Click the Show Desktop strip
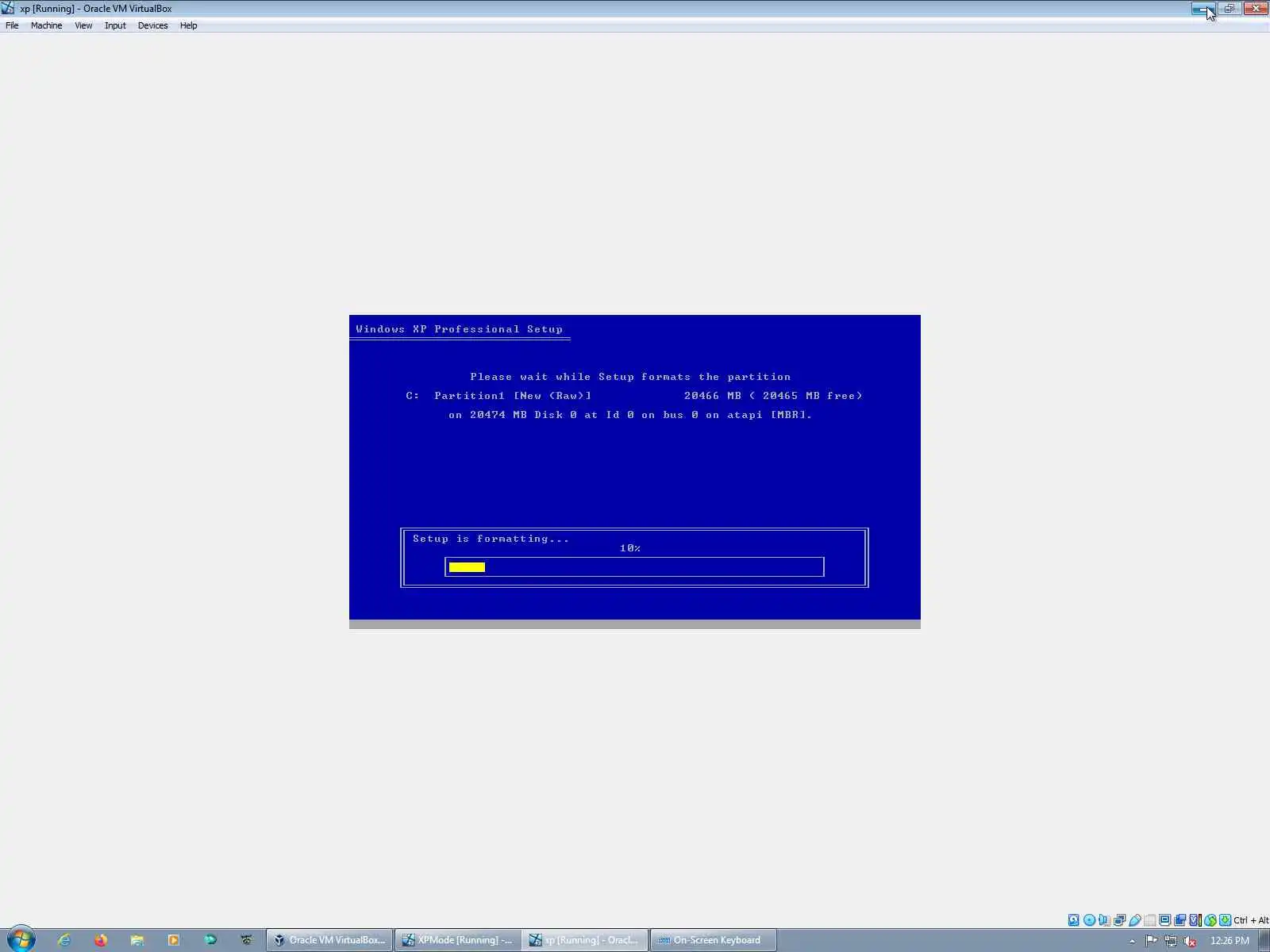 pyautogui.click(x=1264, y=941)
